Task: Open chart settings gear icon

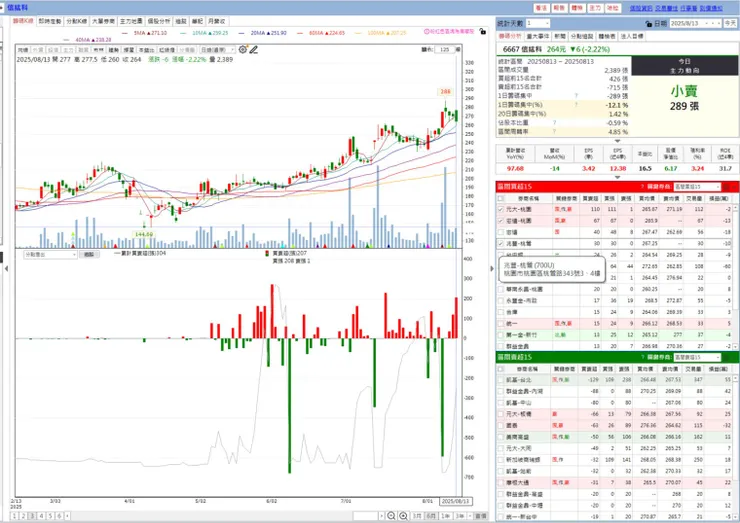Action: pos(243,50)
